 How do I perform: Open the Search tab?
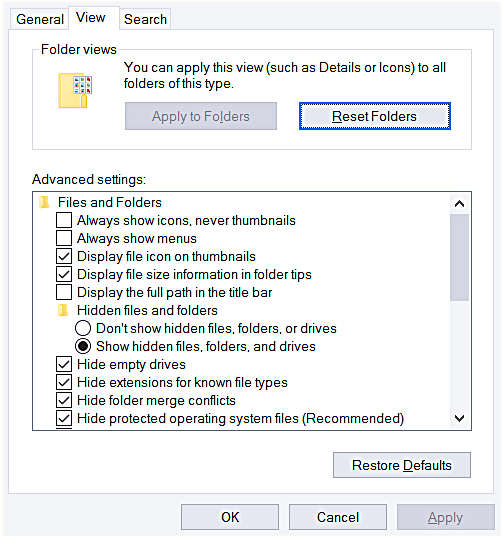(x=145, y=19)
